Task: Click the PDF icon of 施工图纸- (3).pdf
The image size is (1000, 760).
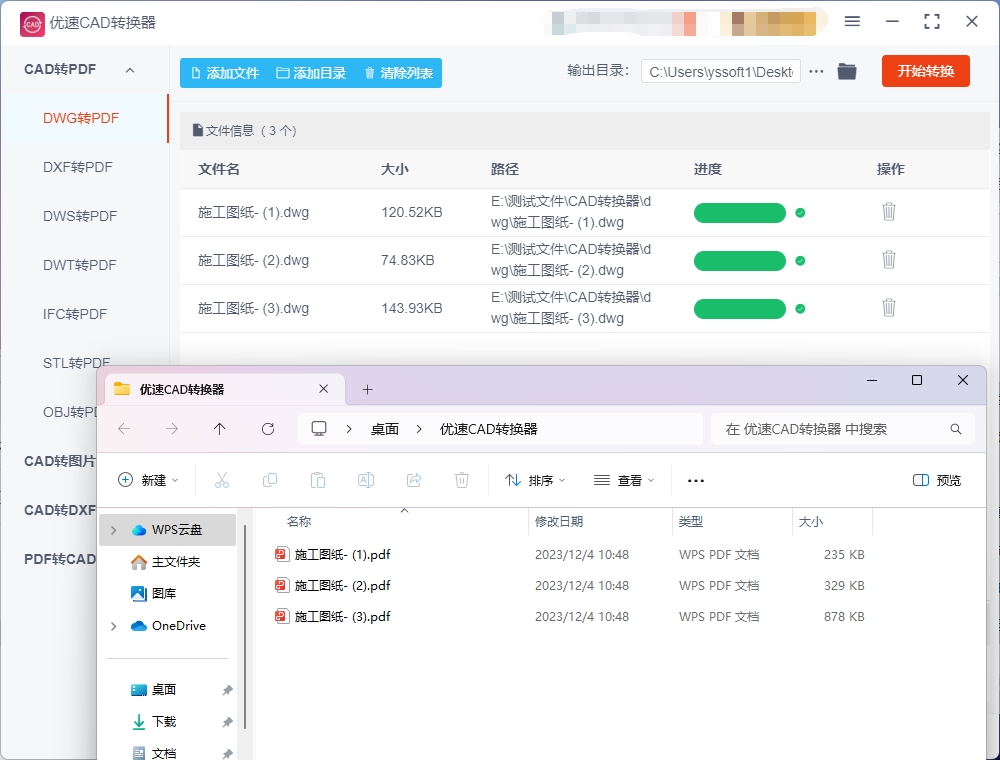Action: (281, 616)
